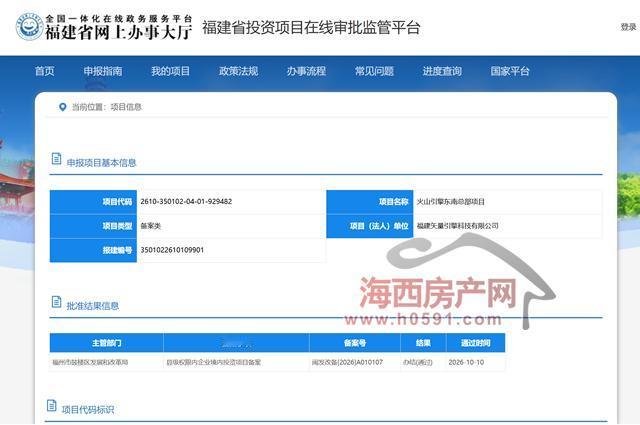Click the 主管部门 column header
The height and width of the screenshot is (425, 640).
pyautogui.click(x=107, y=343)
